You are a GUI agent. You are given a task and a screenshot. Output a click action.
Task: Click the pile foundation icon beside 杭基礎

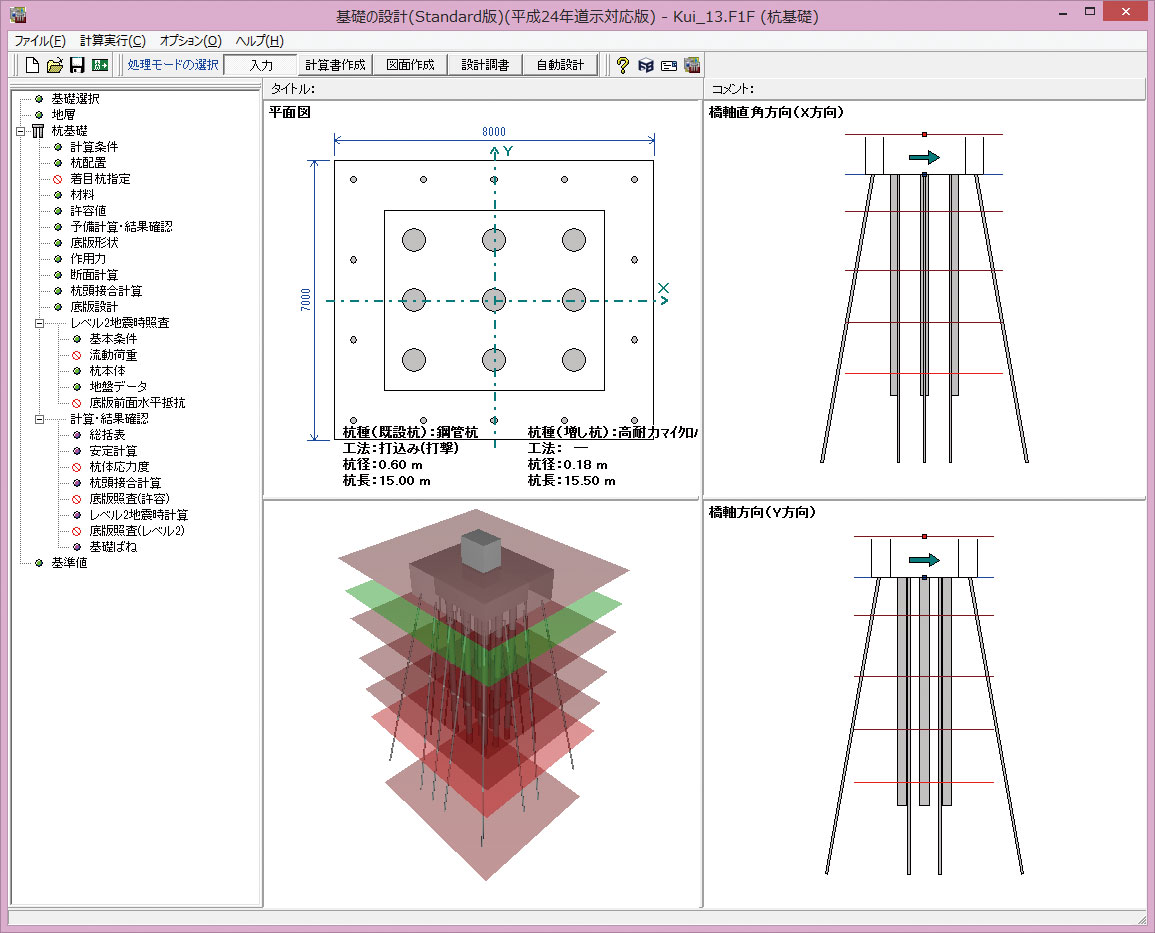point(38,131)
